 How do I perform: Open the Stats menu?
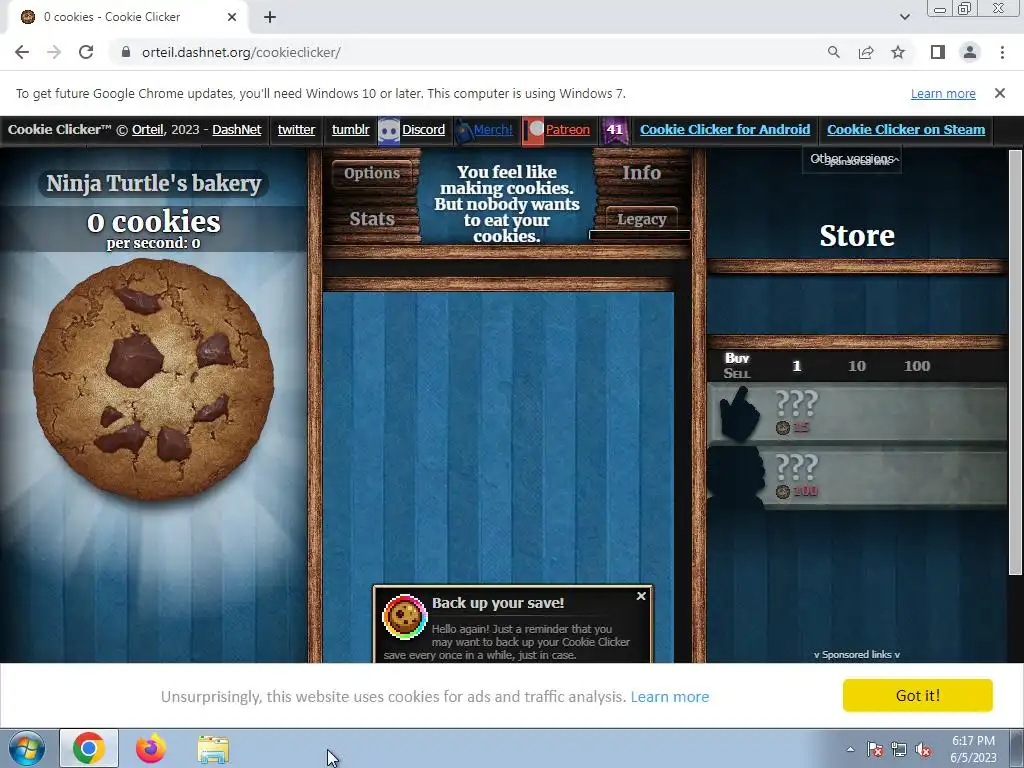[372, 219]
